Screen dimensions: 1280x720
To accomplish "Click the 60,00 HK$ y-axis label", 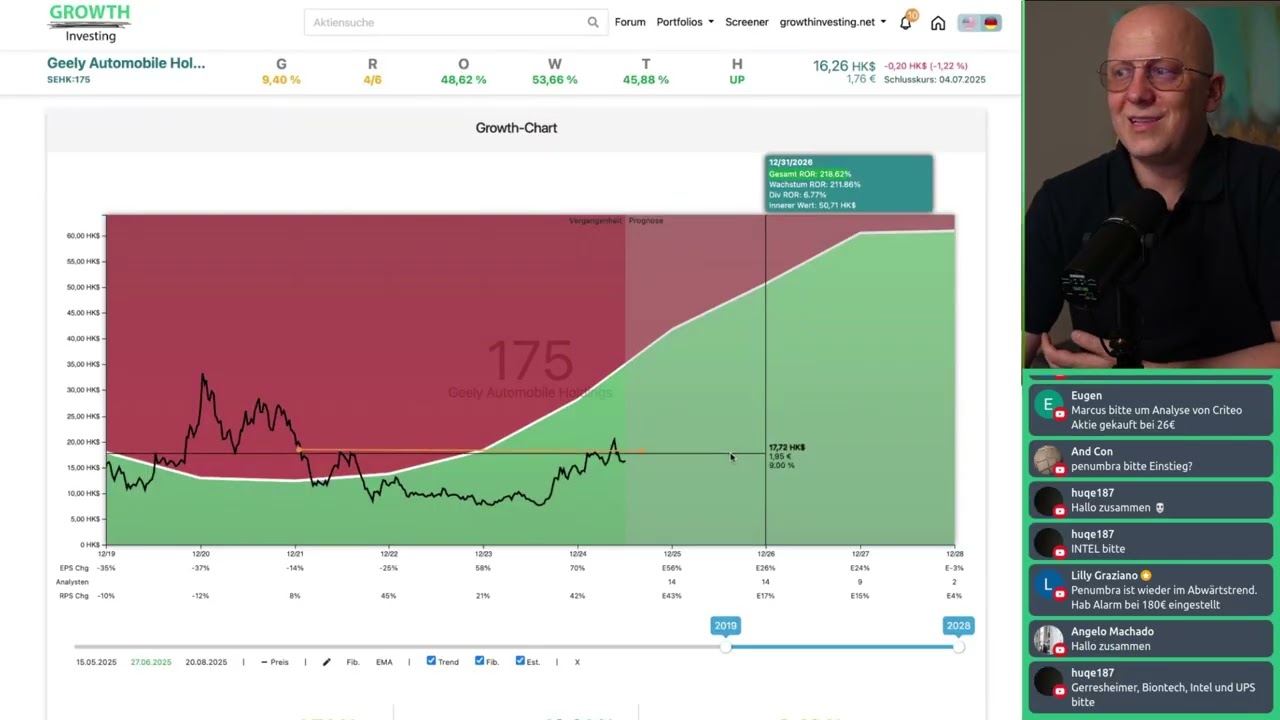I will tap(83, 236).
